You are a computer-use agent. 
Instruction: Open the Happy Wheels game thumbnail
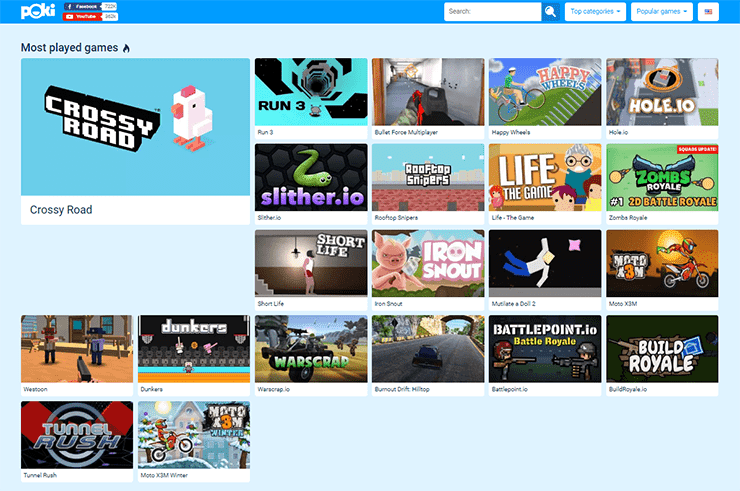coord(545,92)
